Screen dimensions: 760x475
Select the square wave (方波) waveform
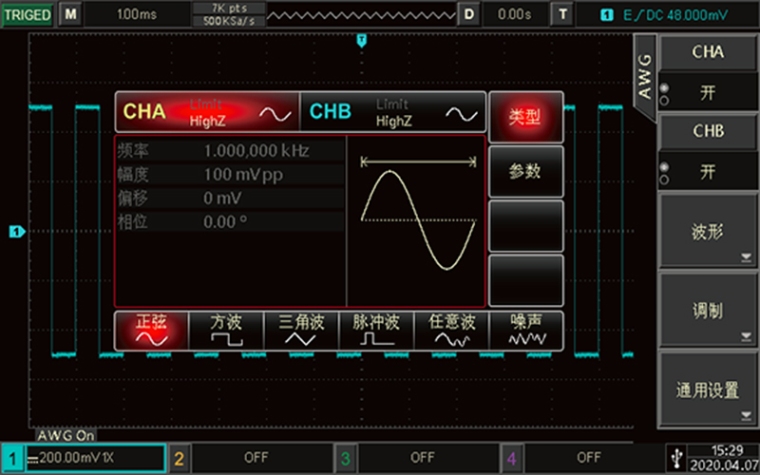225,330
